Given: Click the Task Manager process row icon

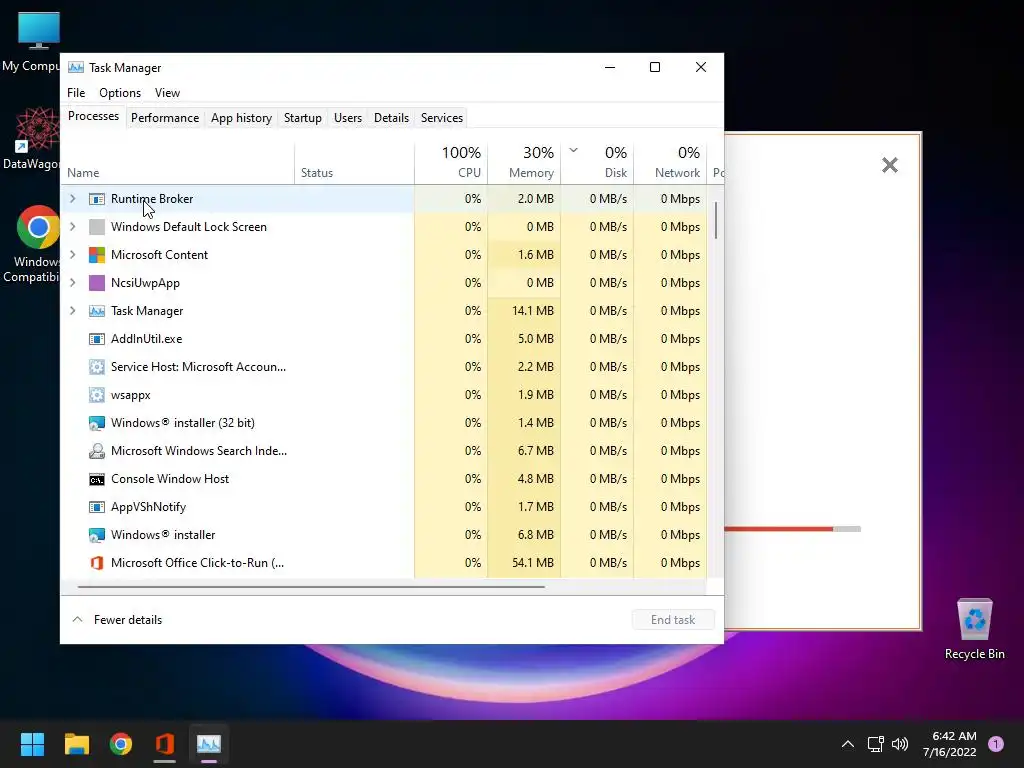Looking at the screenshot, I should (x=97, y=311).
